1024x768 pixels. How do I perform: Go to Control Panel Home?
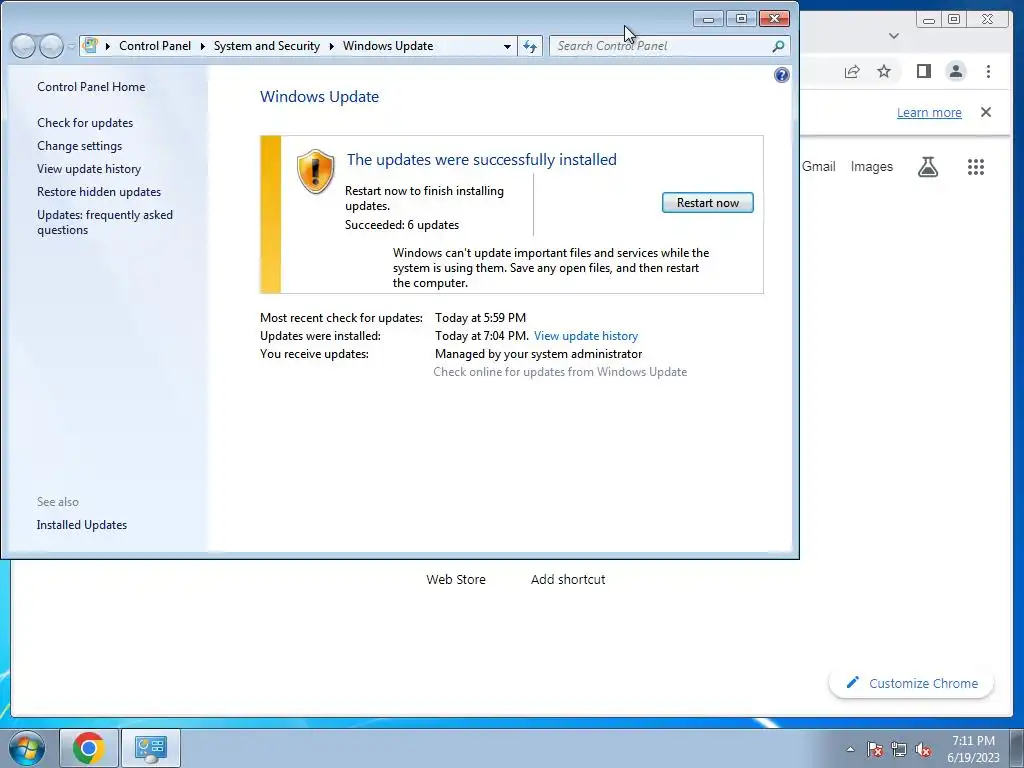click(91, 87)
